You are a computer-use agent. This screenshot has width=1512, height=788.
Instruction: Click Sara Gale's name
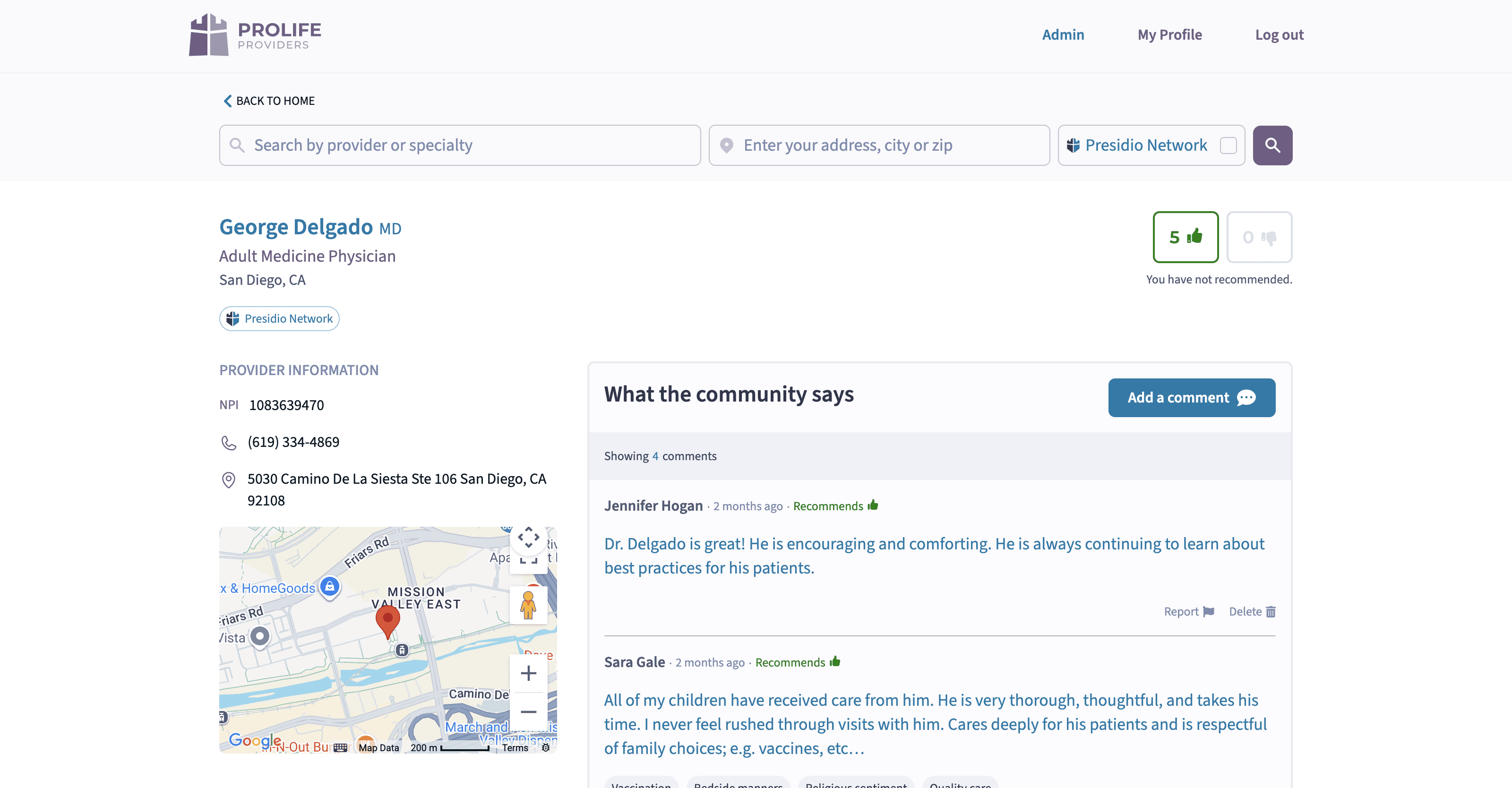pos(635,662)
